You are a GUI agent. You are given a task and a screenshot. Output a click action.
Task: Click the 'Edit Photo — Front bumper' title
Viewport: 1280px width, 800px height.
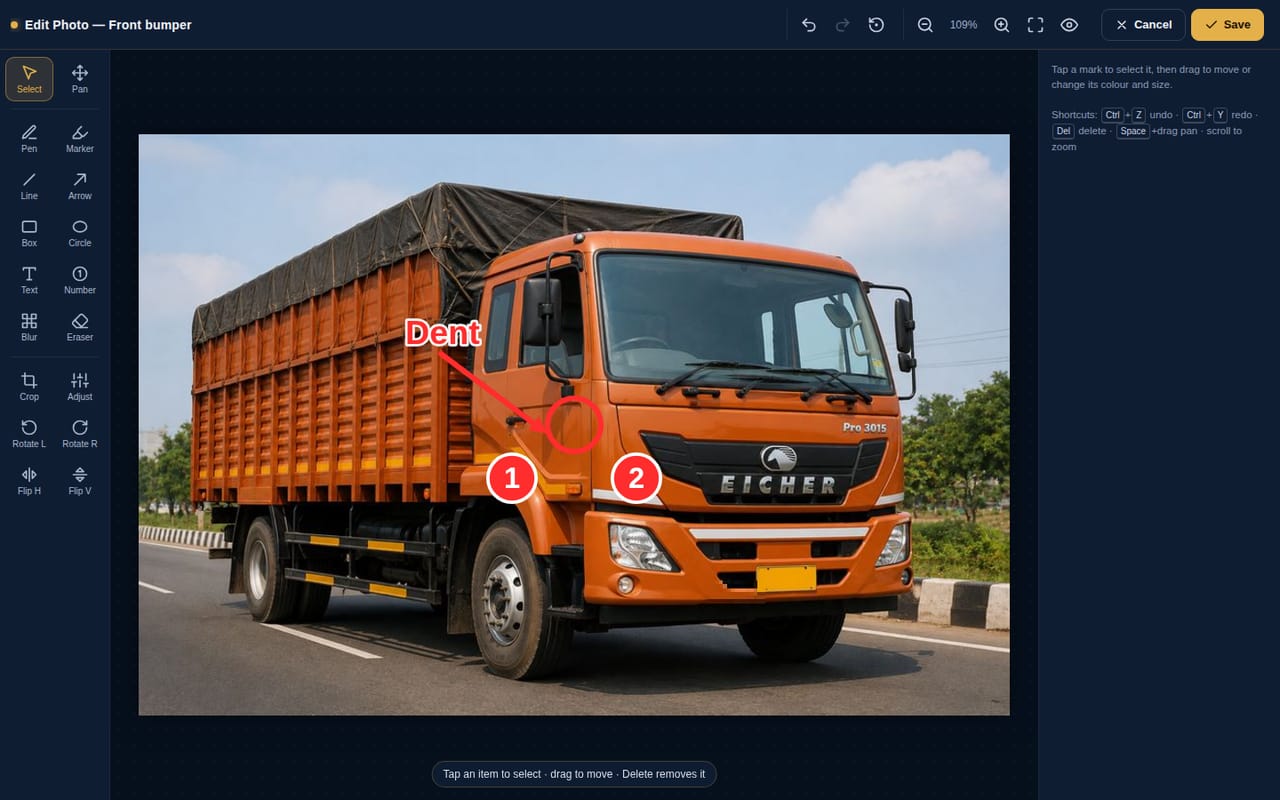[108, 25]
